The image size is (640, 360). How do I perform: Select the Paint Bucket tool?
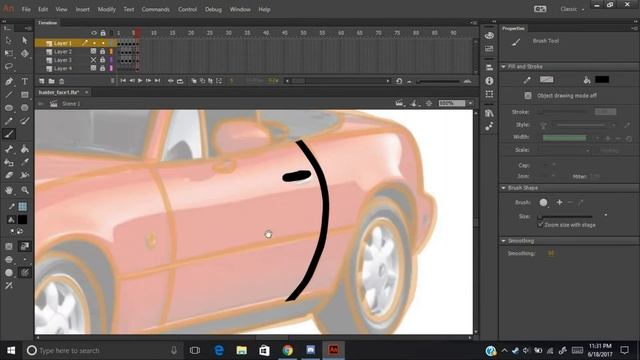[x=24, y=149]
